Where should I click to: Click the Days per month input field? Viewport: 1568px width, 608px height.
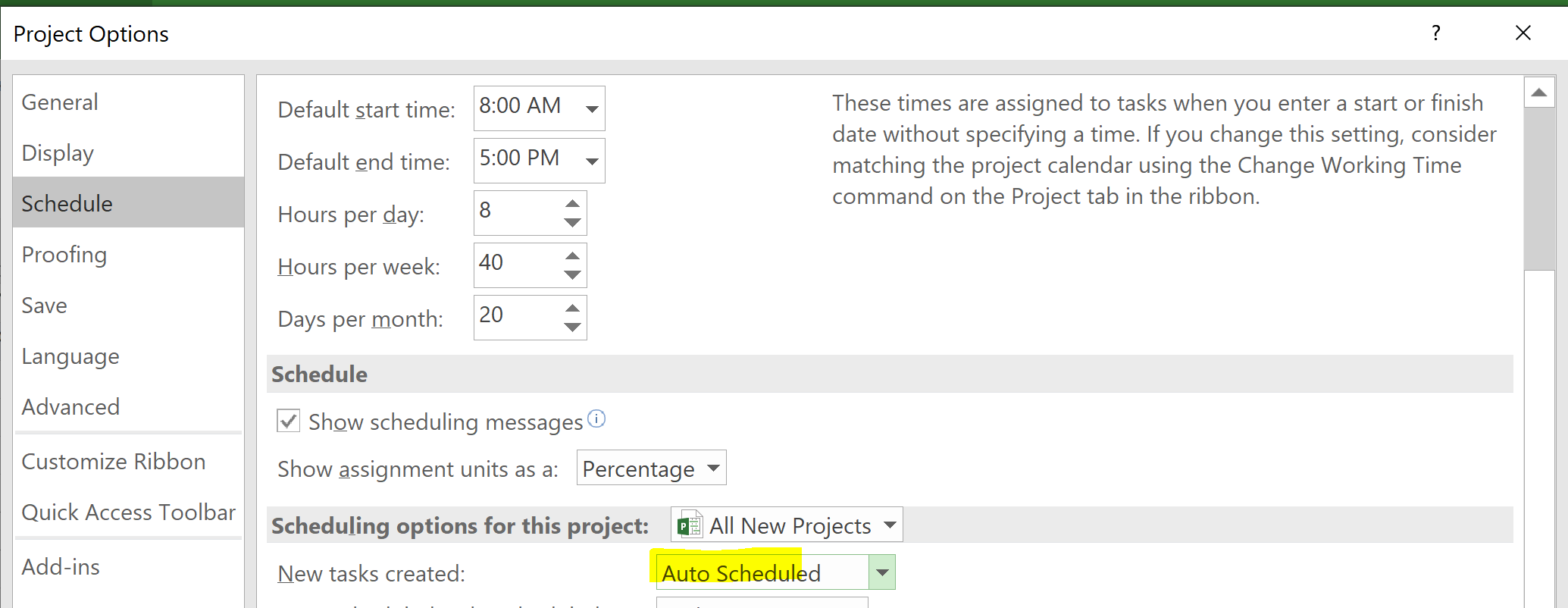click(x=517, y=316)
